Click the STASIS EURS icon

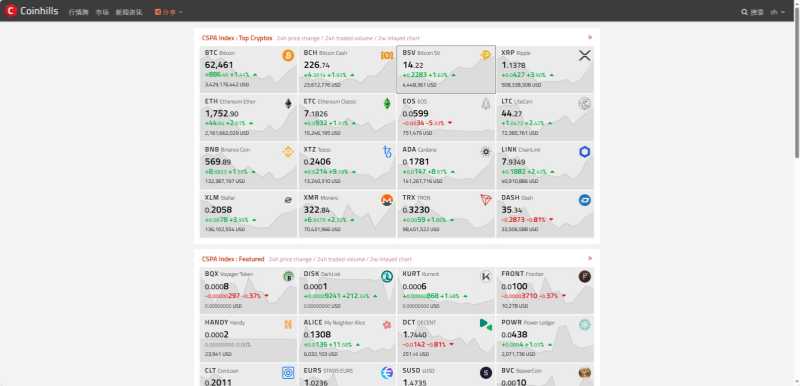(x=387, y=373)
